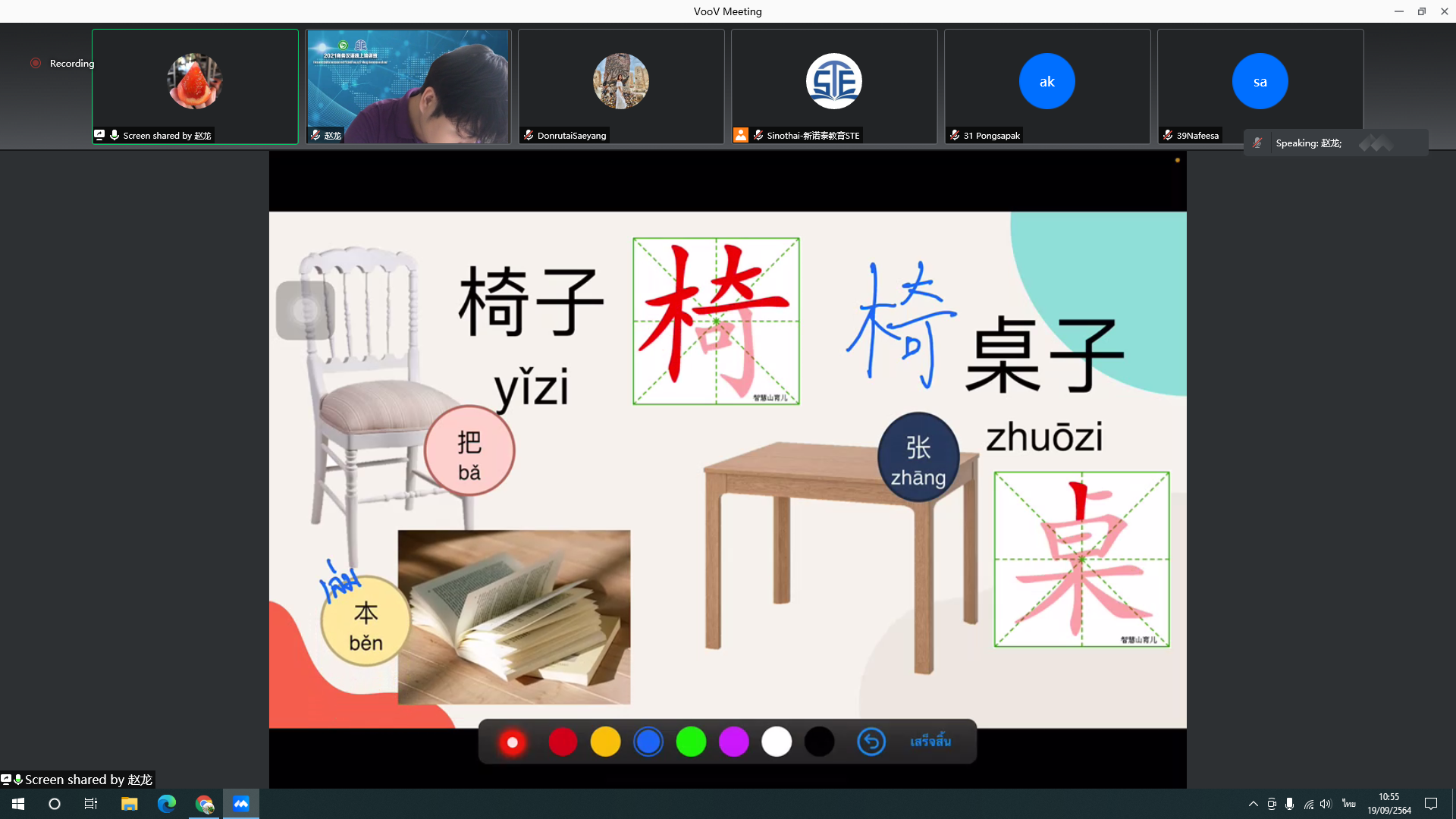Click muted mic icon beside Pongsapak
Image resolution: width=1456 pixels, height=819 pixels.
point(955,135)
